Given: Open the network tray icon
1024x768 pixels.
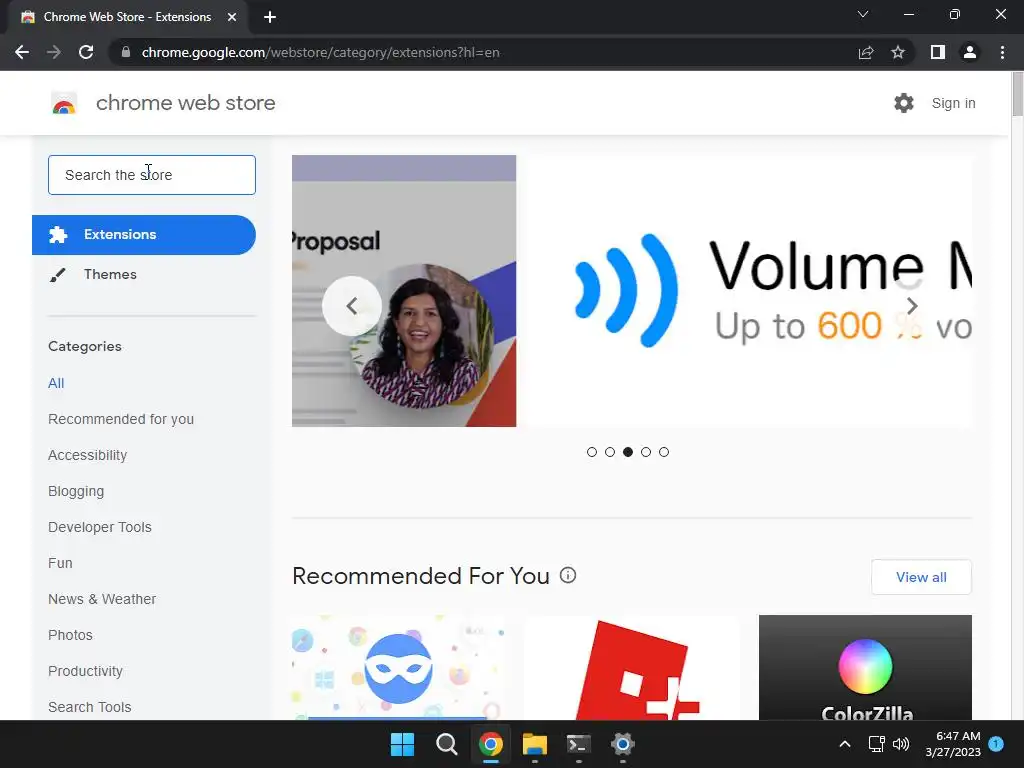Looking at the screenshot, I should click(876, 744).
